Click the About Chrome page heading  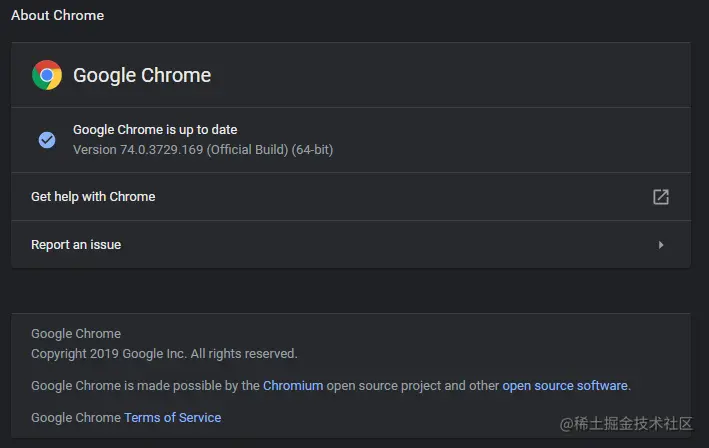(x=57, y=16)
